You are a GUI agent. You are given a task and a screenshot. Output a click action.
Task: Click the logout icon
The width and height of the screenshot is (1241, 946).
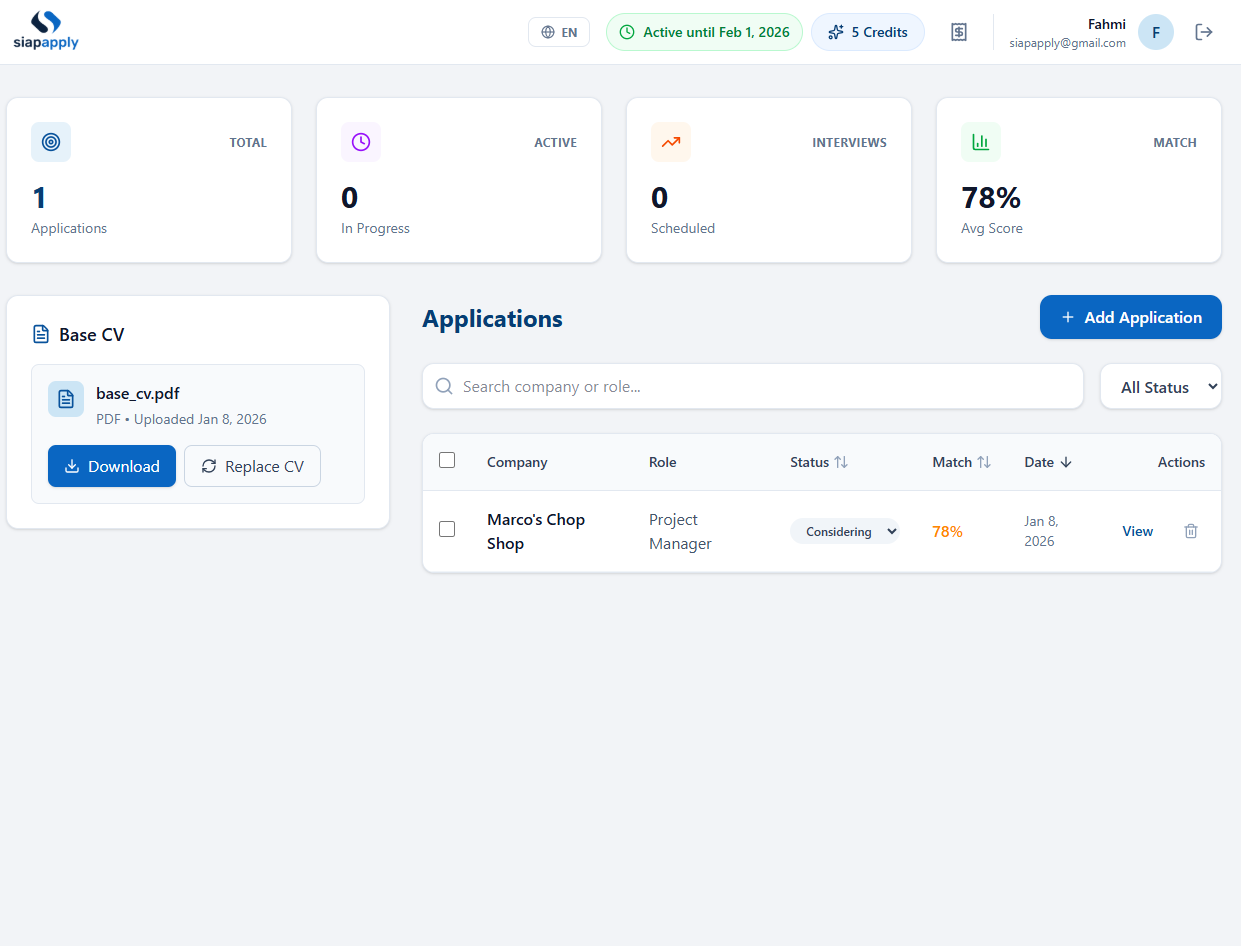point(1204,32)
